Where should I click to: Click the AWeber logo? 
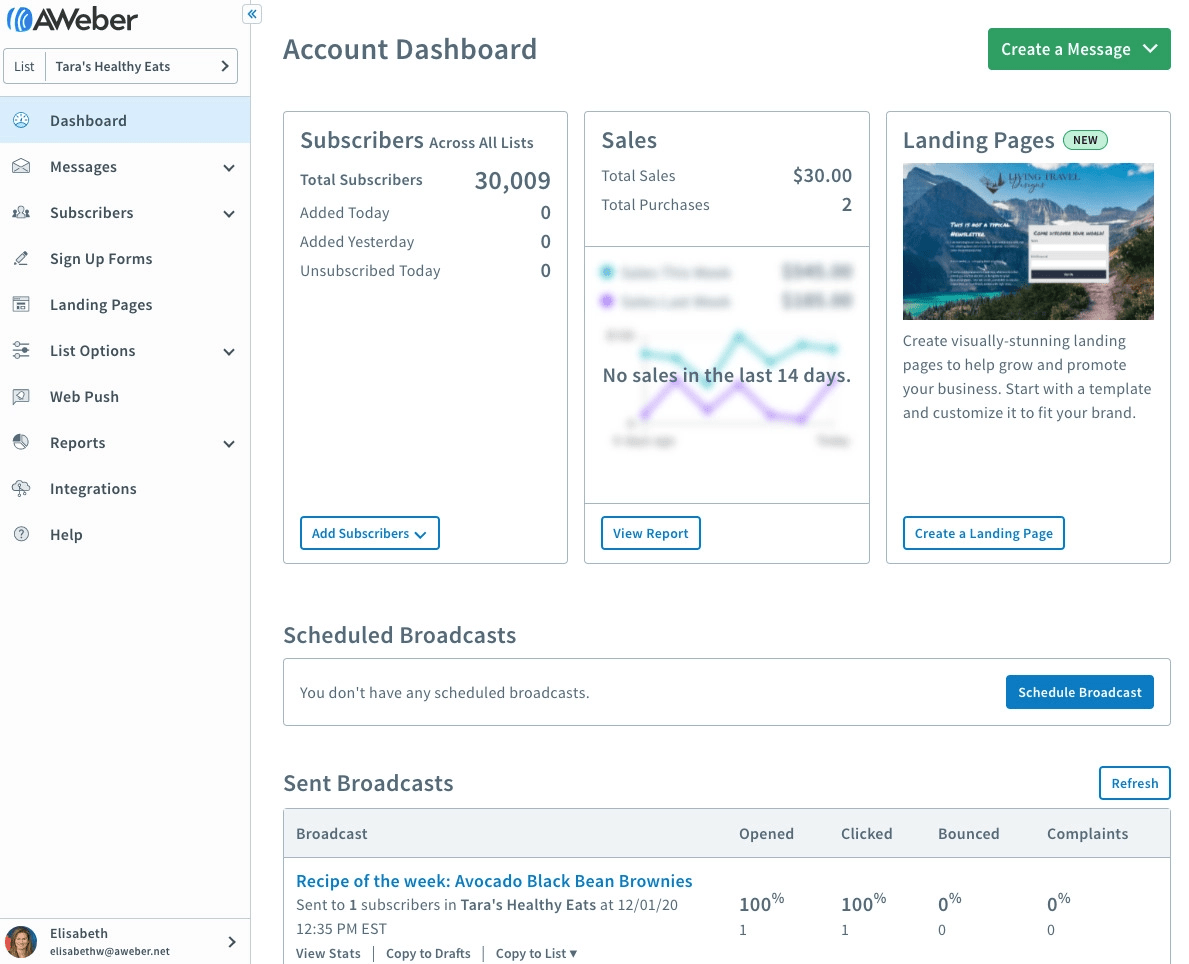tap(72, 18)
